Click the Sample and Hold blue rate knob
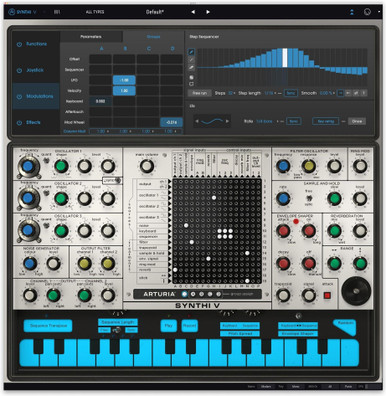Viewport: 386px width, 396px height. coord(283,198)
